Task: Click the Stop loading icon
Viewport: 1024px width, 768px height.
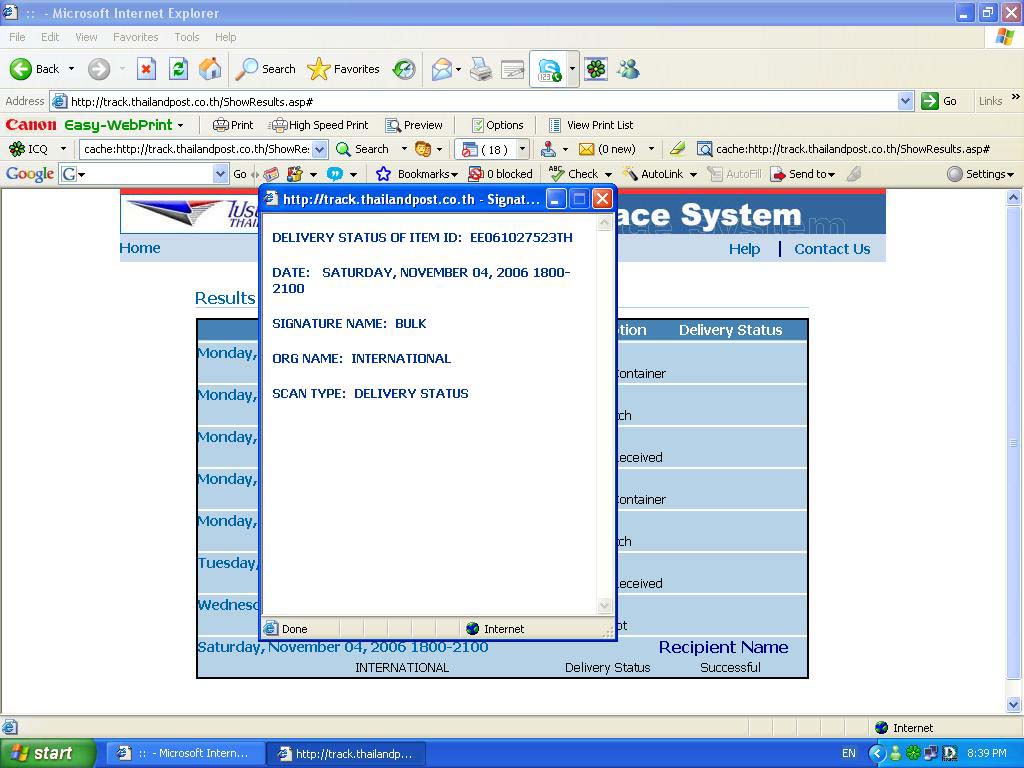Action: [146, 69]
